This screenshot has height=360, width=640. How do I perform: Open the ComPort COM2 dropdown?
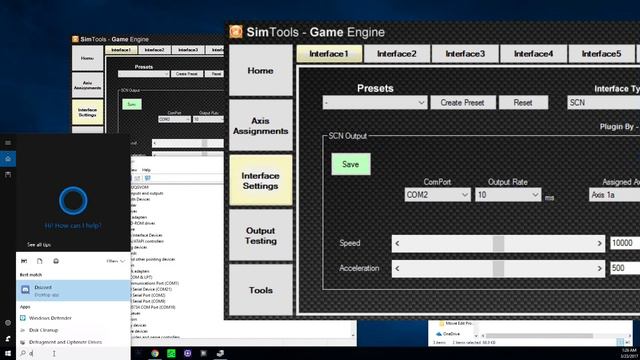click(x=438, y=195)
